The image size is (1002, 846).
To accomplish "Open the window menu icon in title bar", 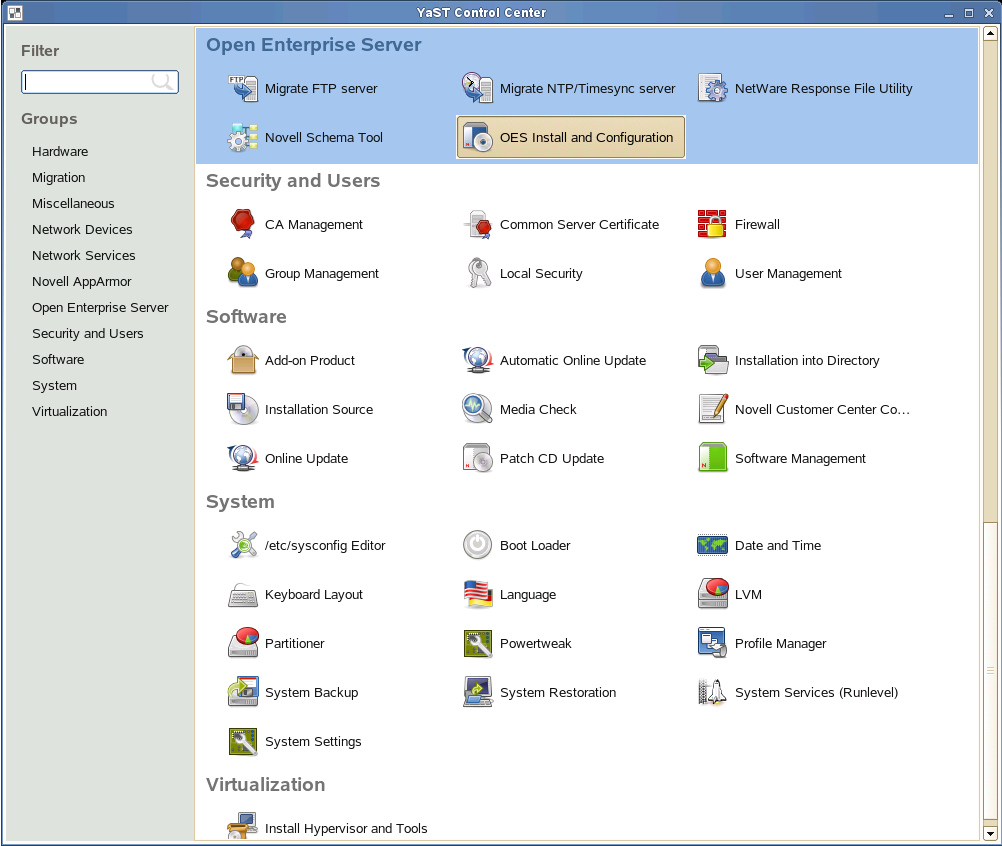I will [15, 12].
